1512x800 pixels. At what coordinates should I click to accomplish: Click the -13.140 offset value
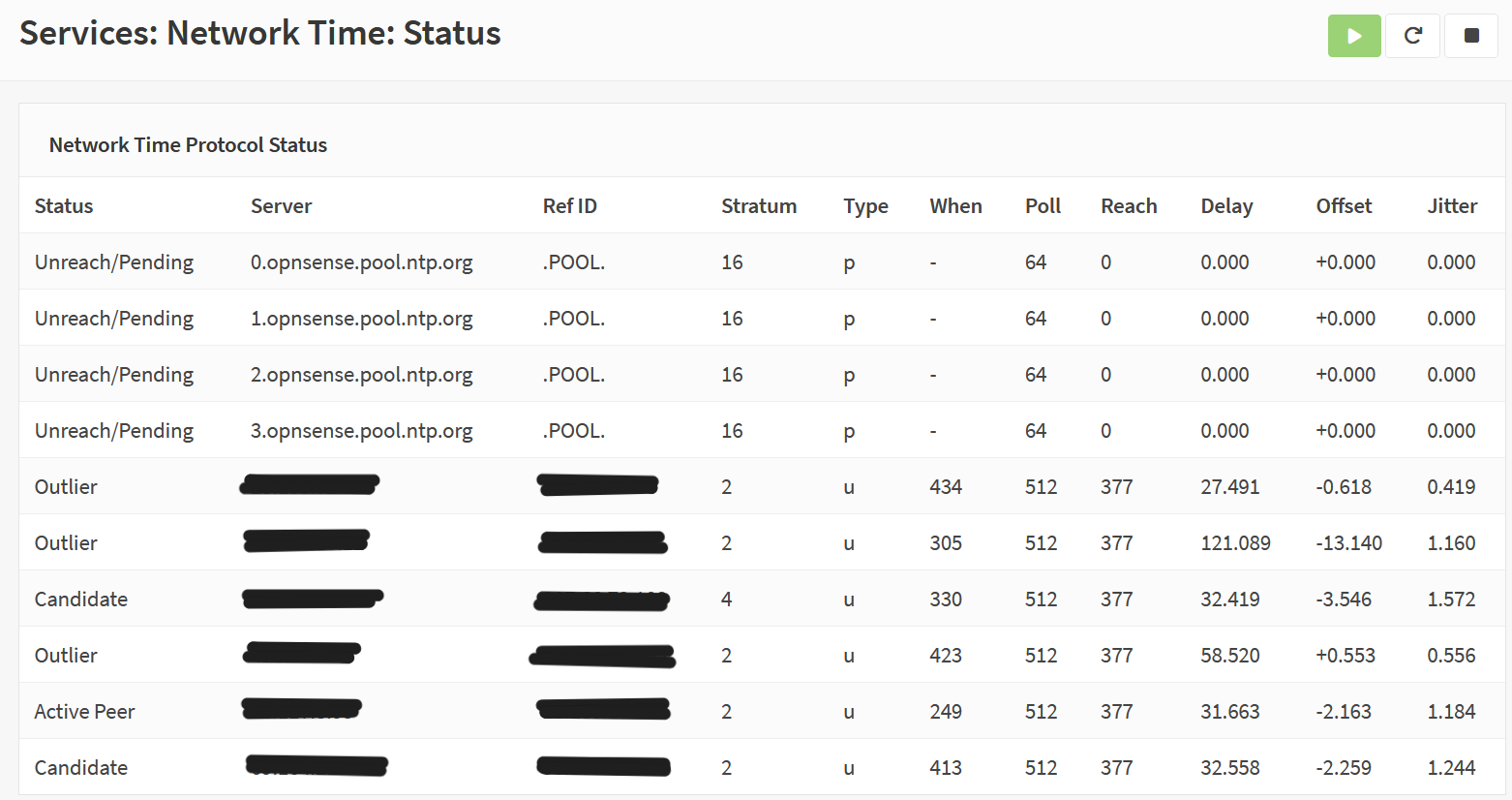[x=1348, y=543]
